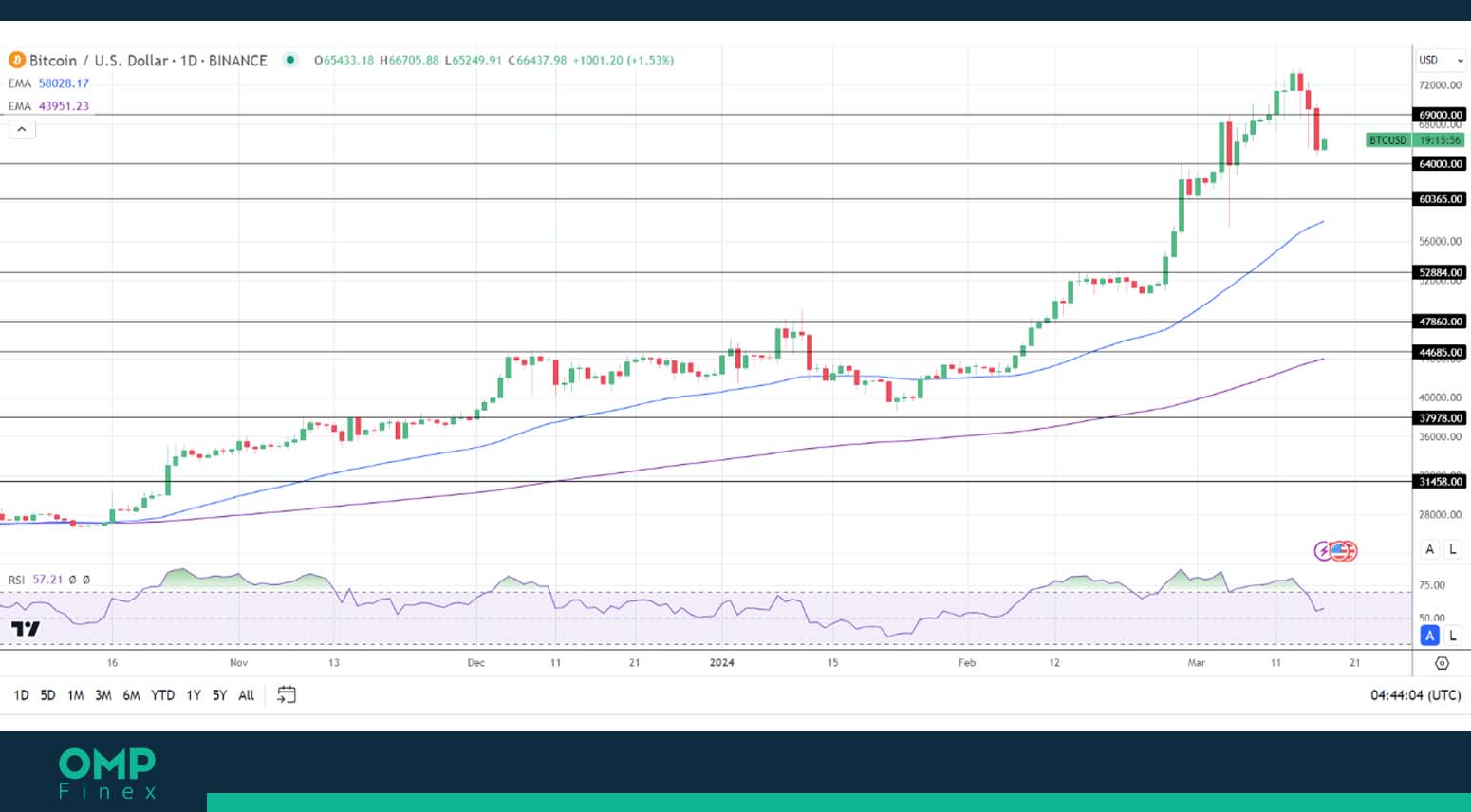Select the 37978.00 horizontal line price label

[x=1441, y=418]
